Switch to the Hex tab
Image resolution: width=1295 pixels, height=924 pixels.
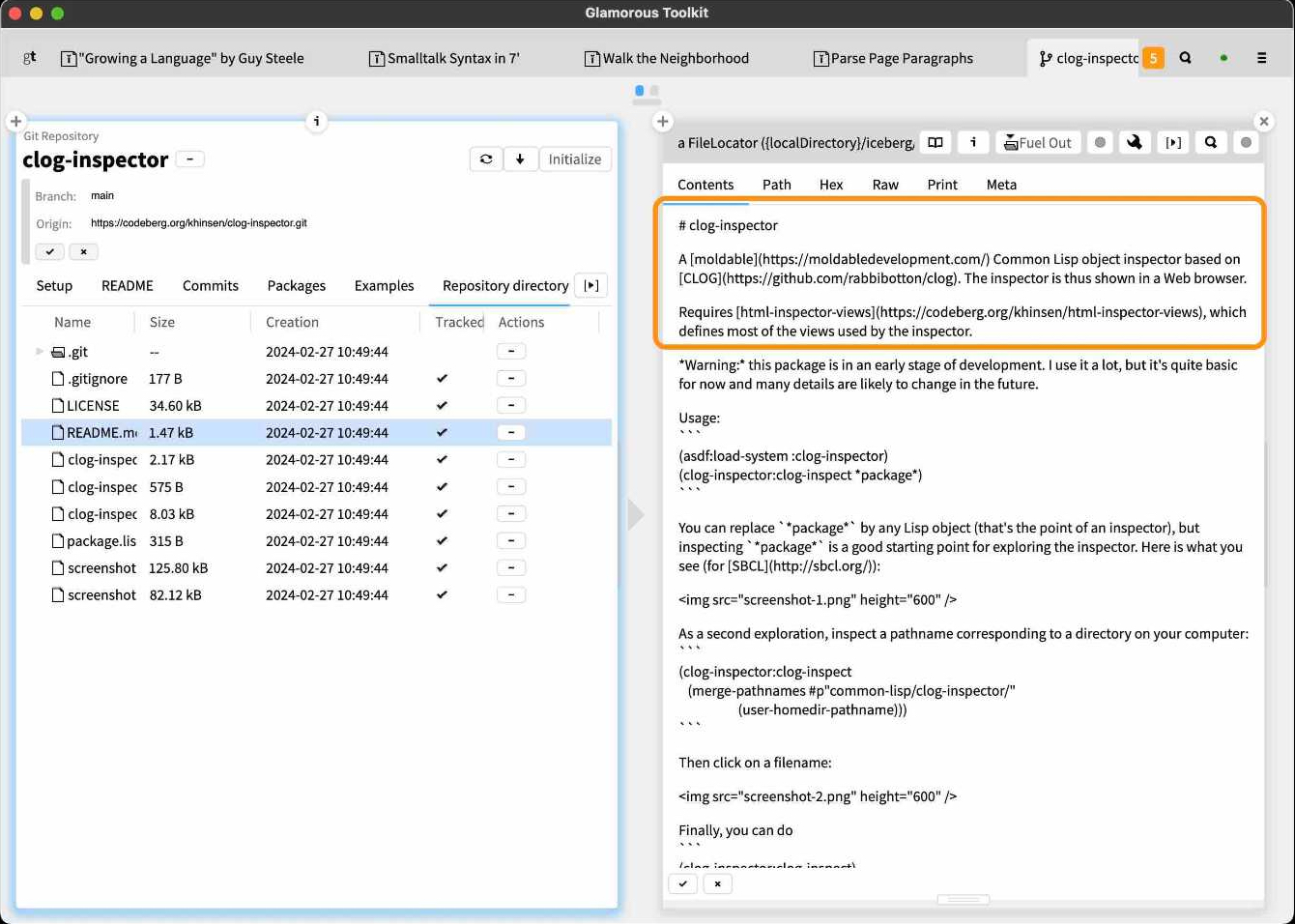pos(831,184)
